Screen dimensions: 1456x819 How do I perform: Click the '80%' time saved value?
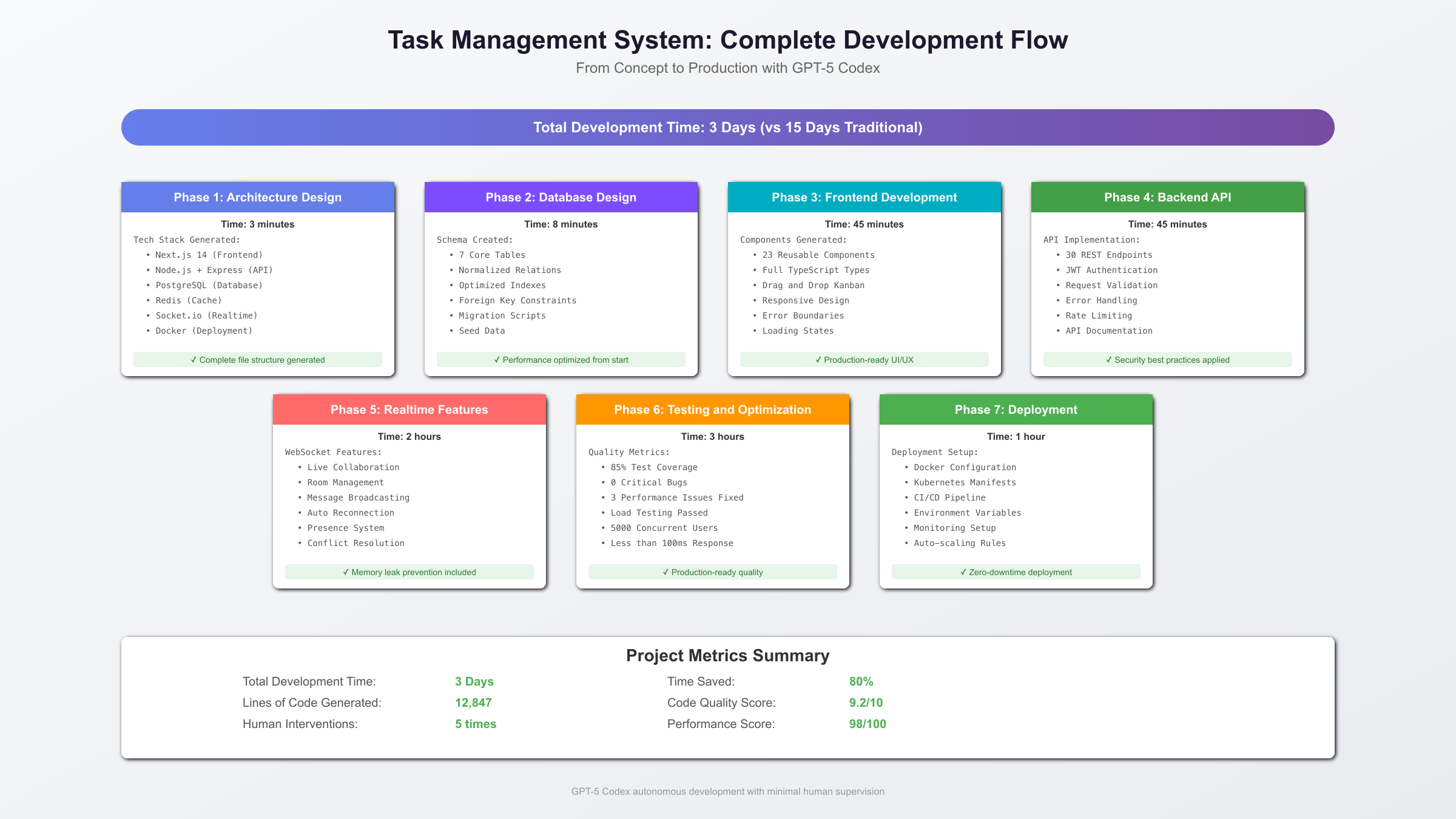click(x=861, y=681)
